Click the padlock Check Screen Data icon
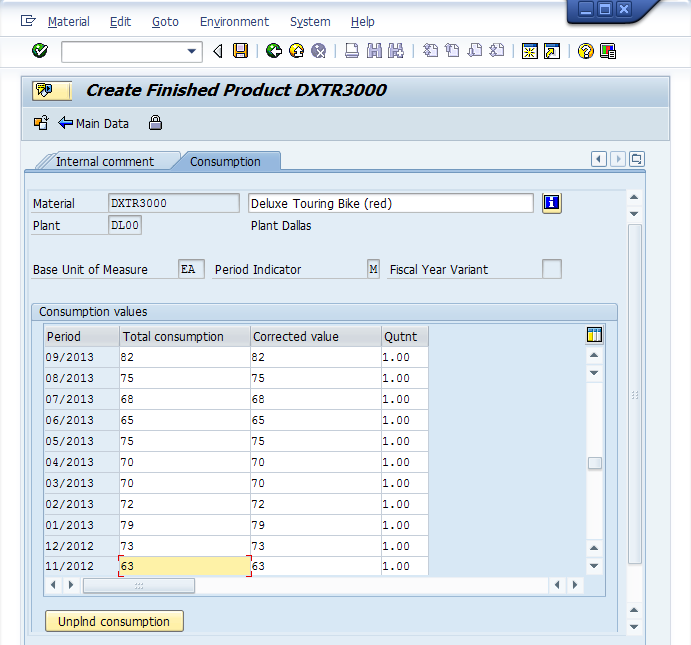691x645 pixels. click(x=155, y=123)
